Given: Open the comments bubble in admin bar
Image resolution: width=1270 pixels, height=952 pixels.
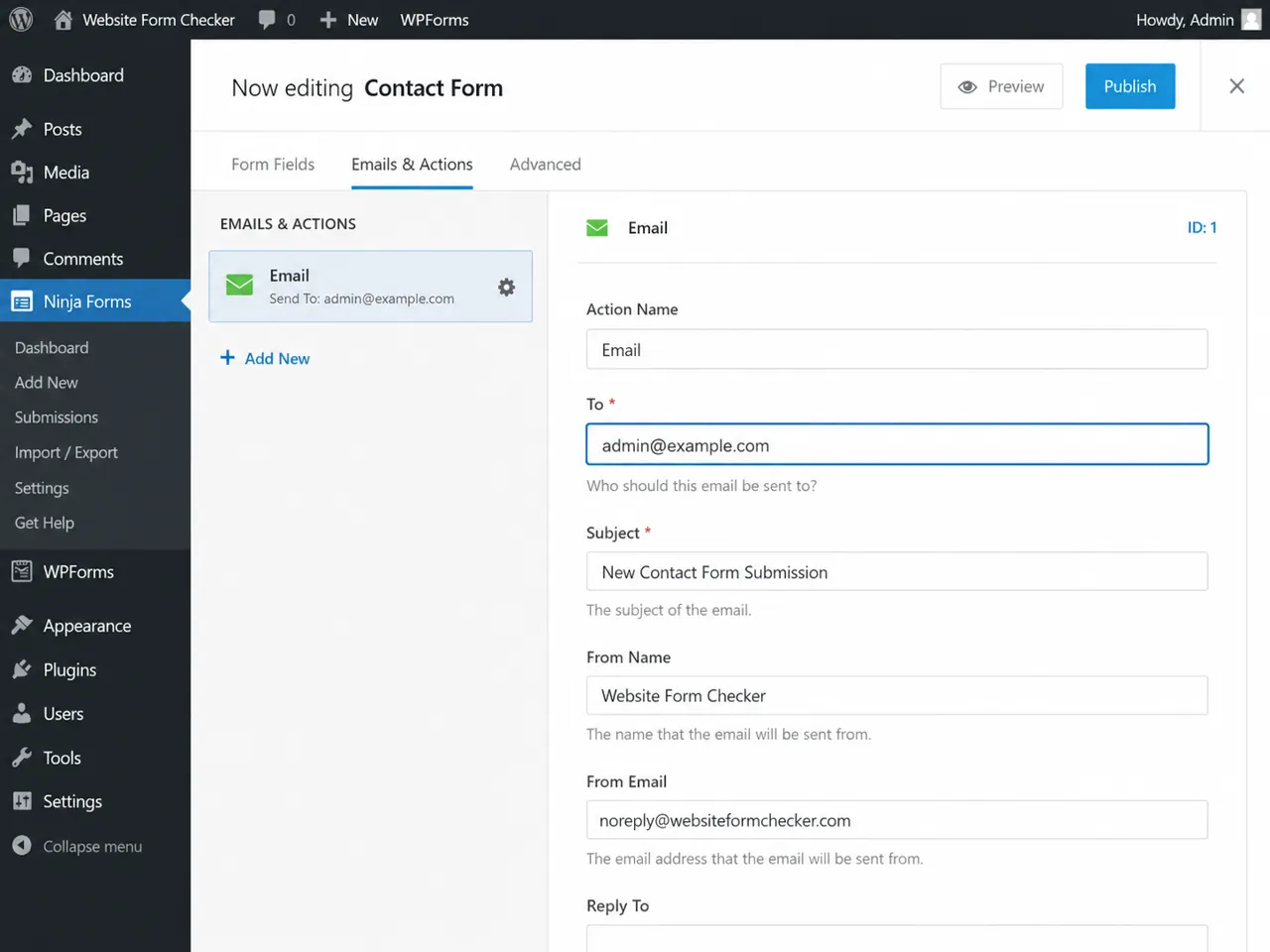Looking at the screenshot, I should point(267,20).
